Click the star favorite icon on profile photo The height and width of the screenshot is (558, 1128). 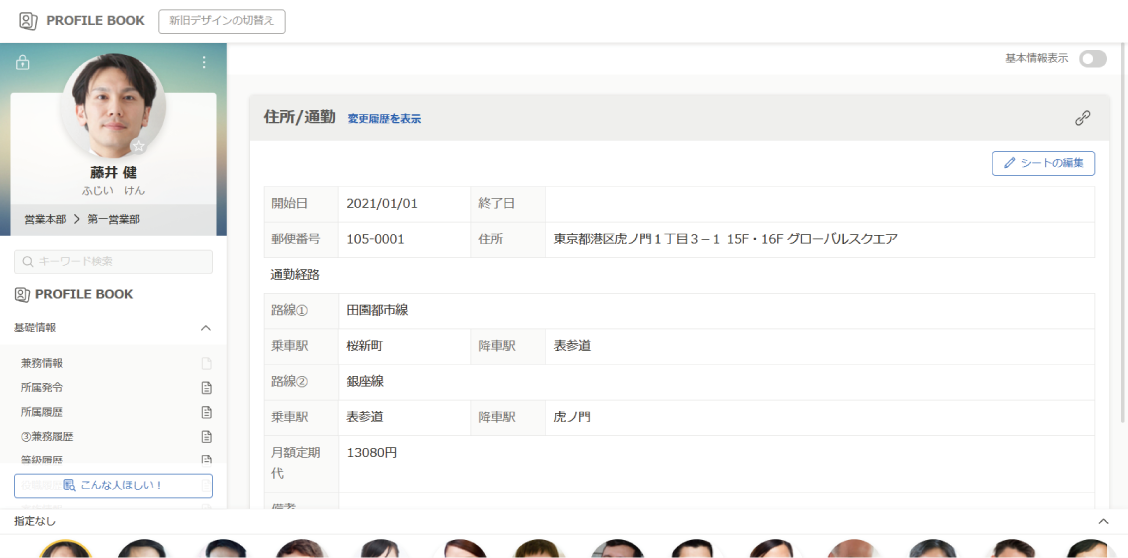(x=139, y=147)
